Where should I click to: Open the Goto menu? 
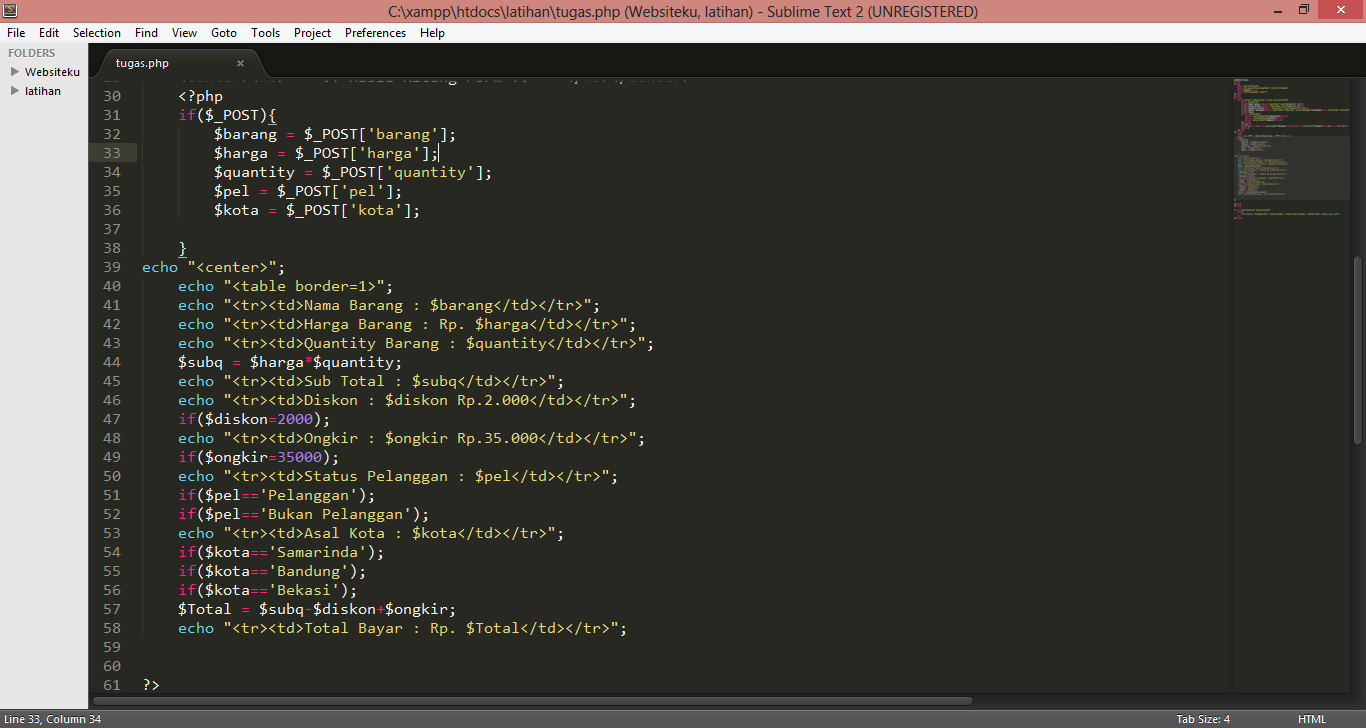(x=223, y=32)
